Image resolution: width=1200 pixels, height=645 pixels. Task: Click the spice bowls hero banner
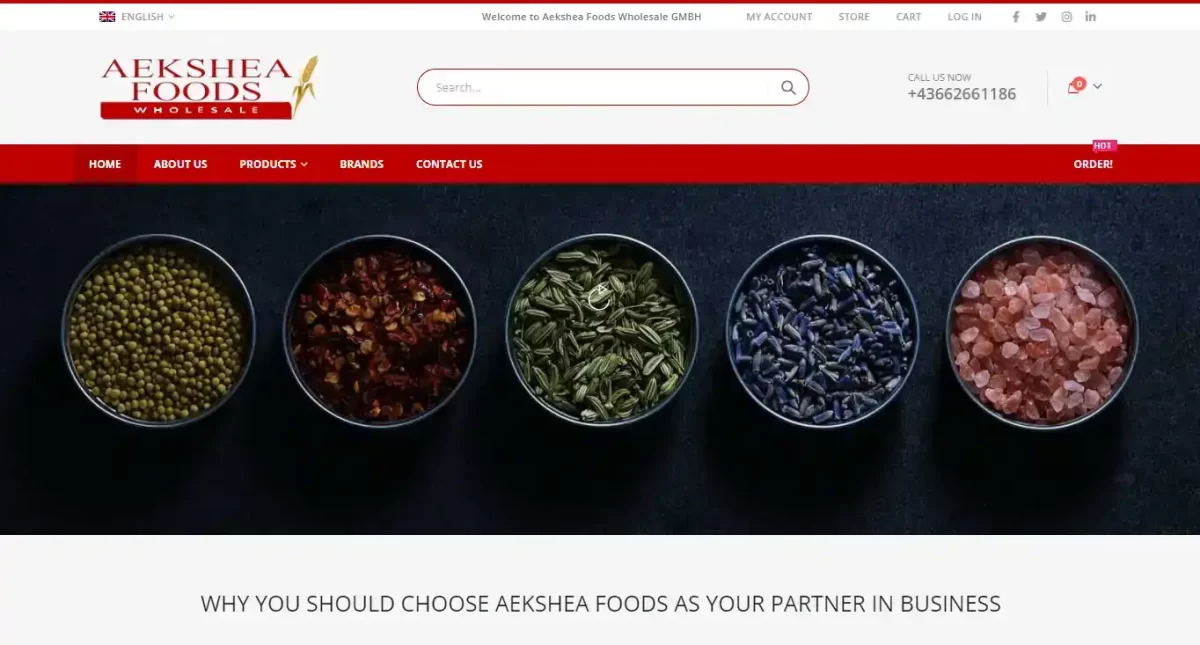coord(600,359)
